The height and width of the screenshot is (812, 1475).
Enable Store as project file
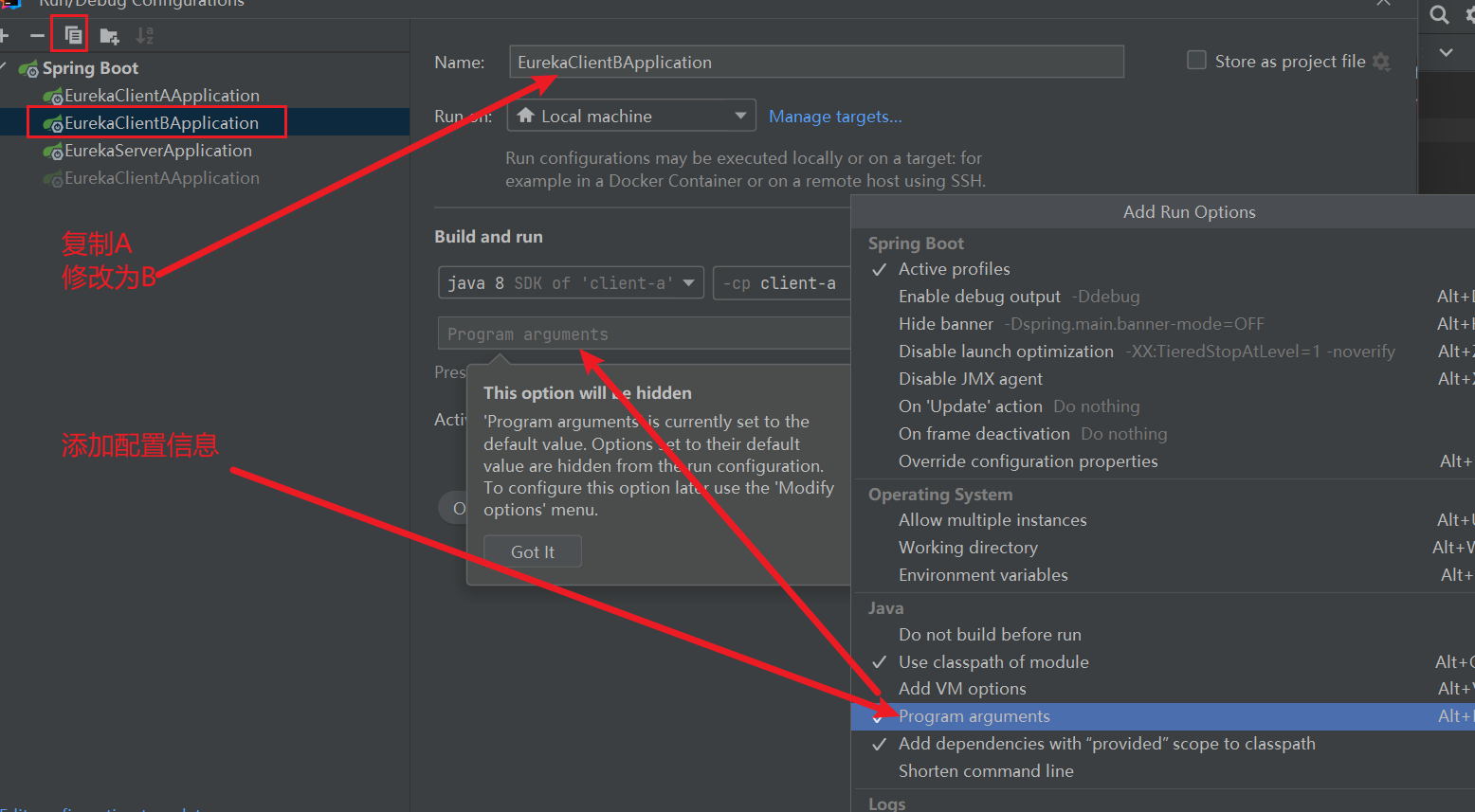pyautogui.click(x=1197, y=61)
